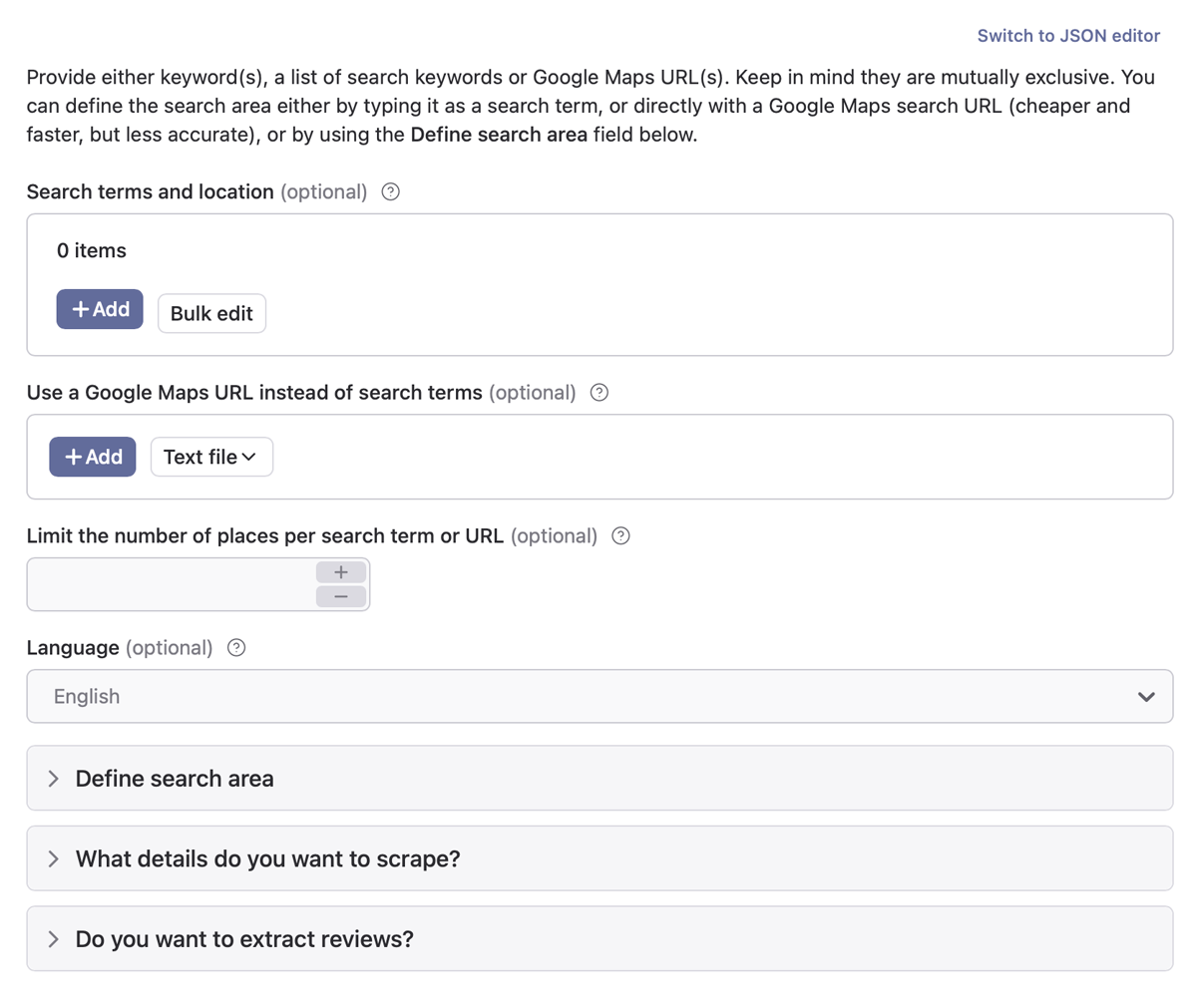1199x1008 pixels.
Task: Click help icon beside Search terms and location
Action: point(390,191)
